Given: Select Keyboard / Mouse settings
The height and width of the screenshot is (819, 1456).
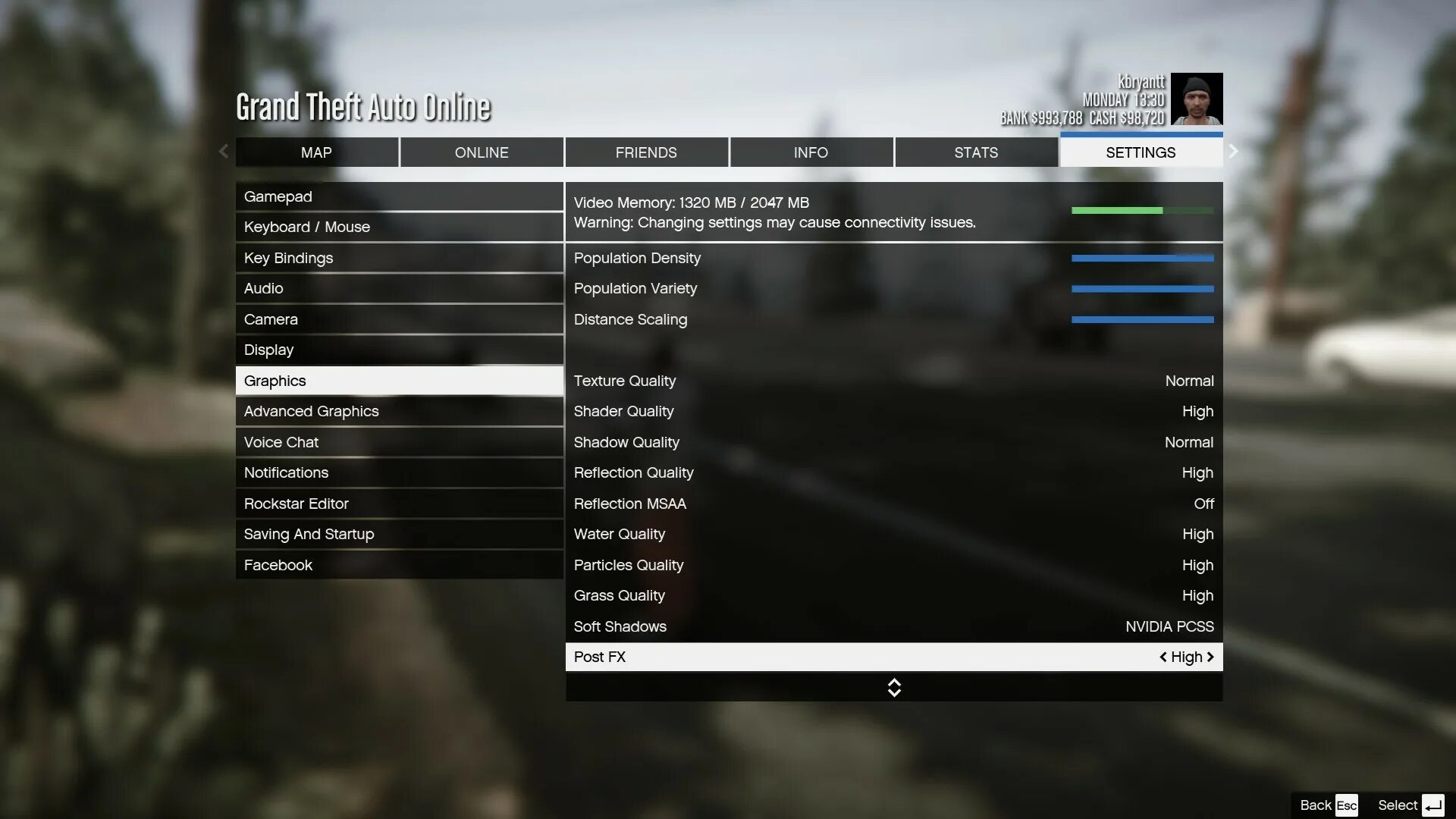Looking at the screenshot, I should click(399, 227).
